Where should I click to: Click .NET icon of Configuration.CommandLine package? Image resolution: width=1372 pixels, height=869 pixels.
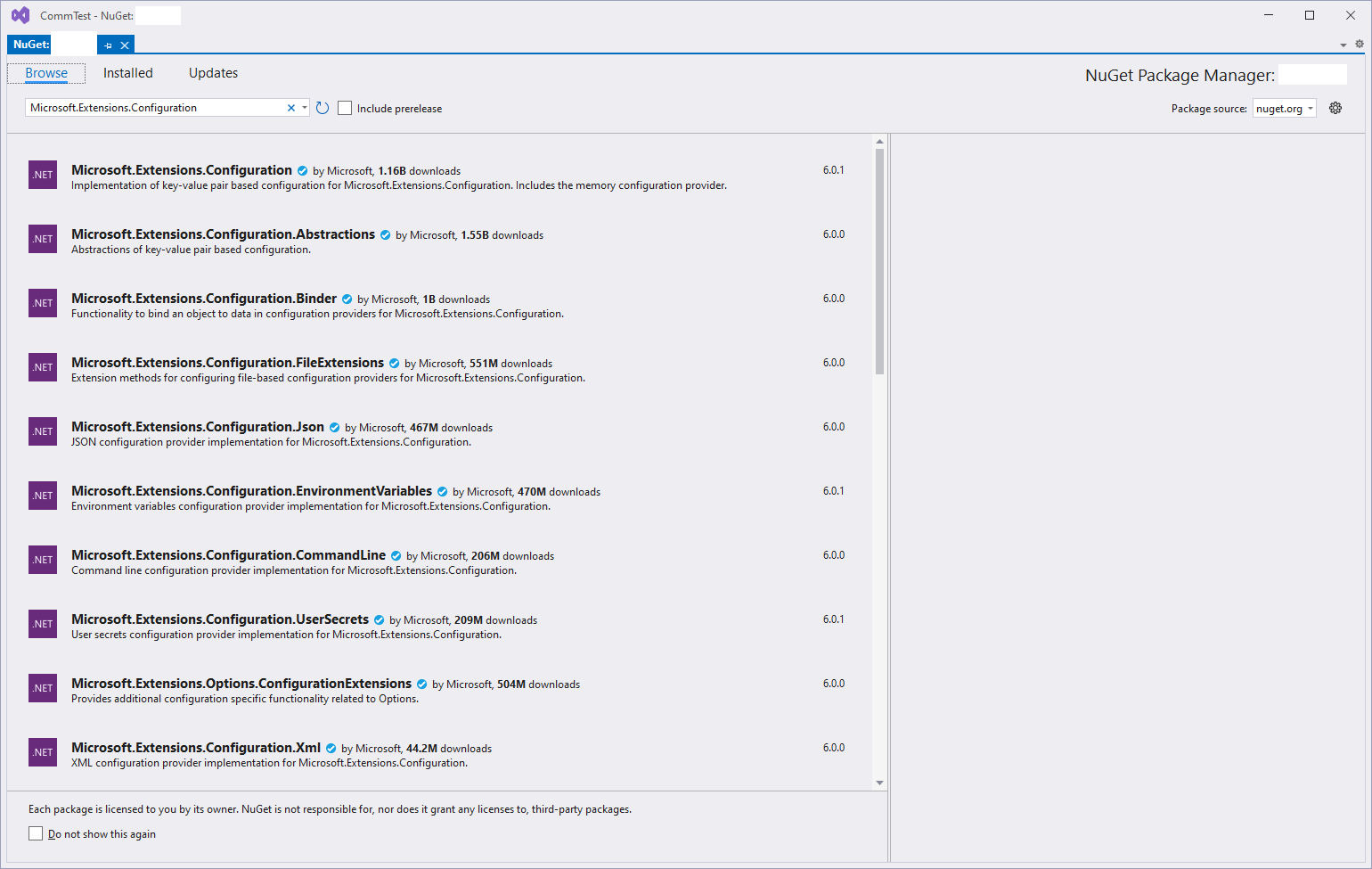coord(43,560)
